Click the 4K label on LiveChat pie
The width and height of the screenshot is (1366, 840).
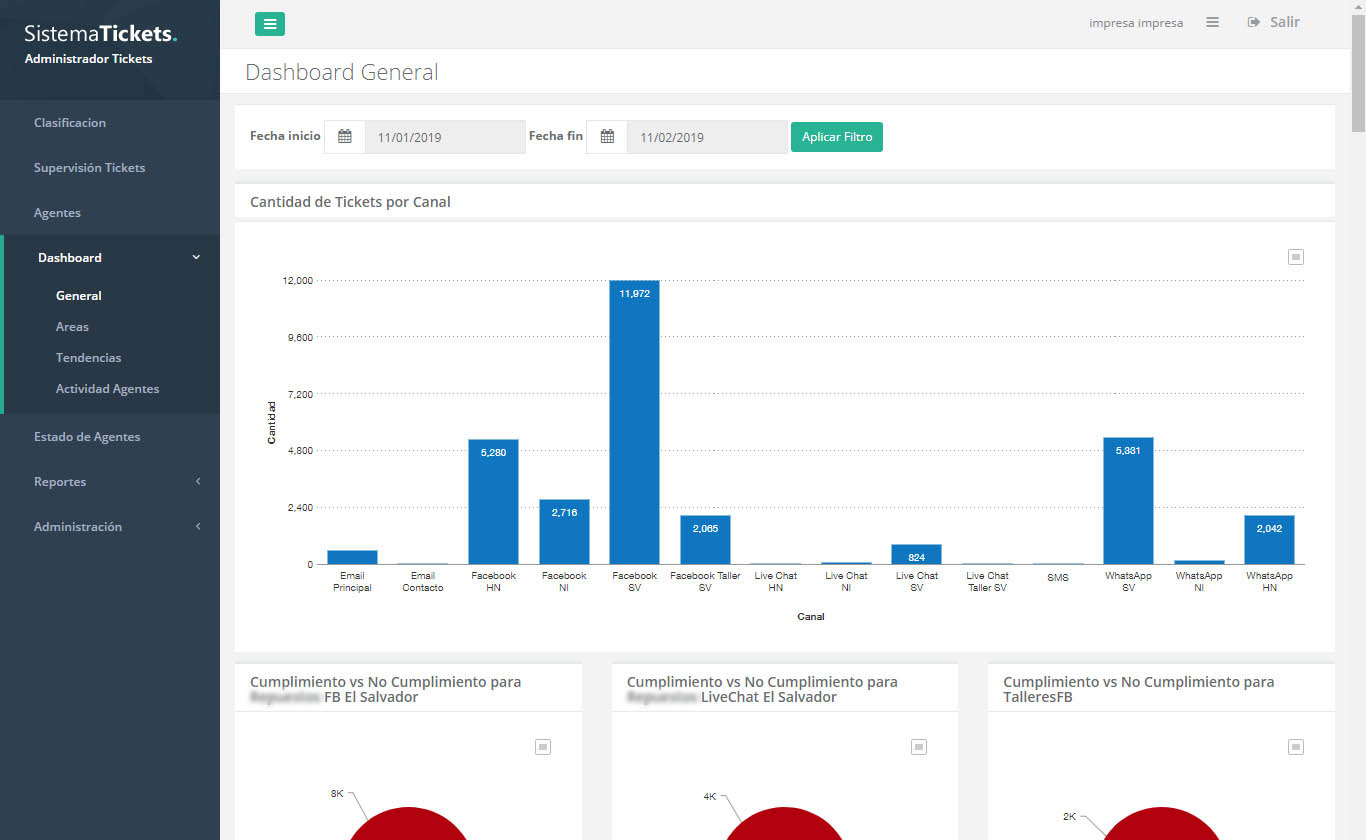pos(710,796)
